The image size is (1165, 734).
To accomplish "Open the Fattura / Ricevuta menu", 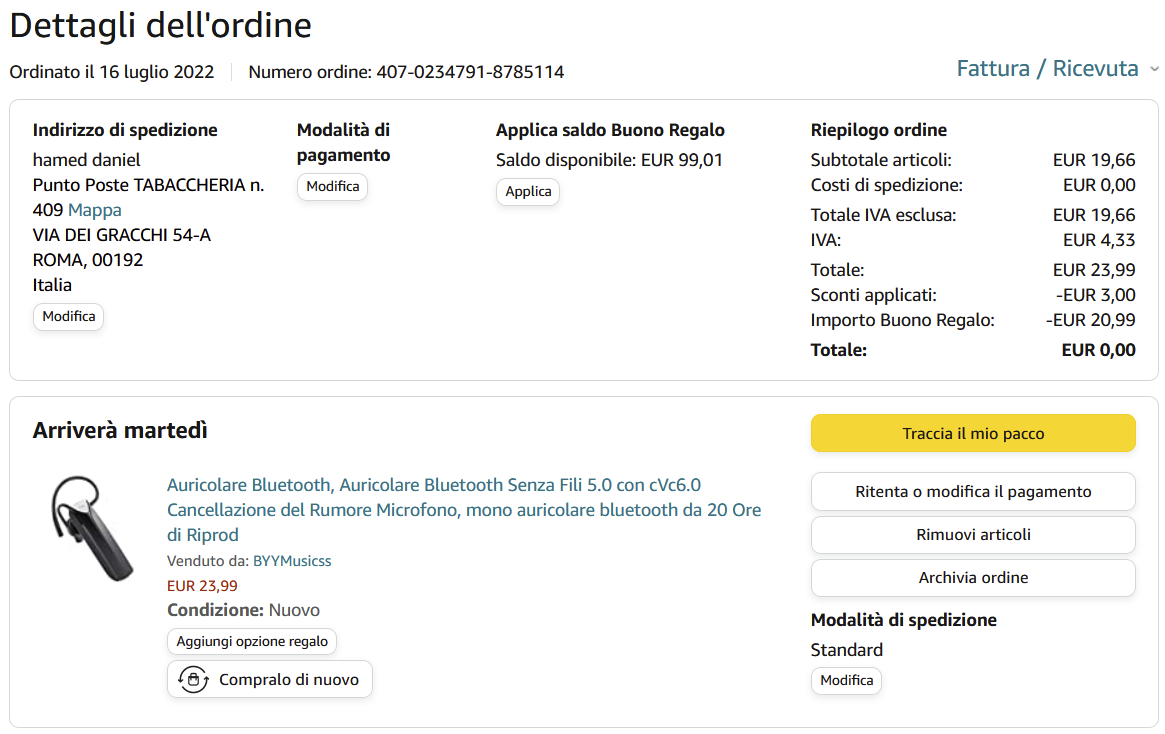I will [1047, 69].
